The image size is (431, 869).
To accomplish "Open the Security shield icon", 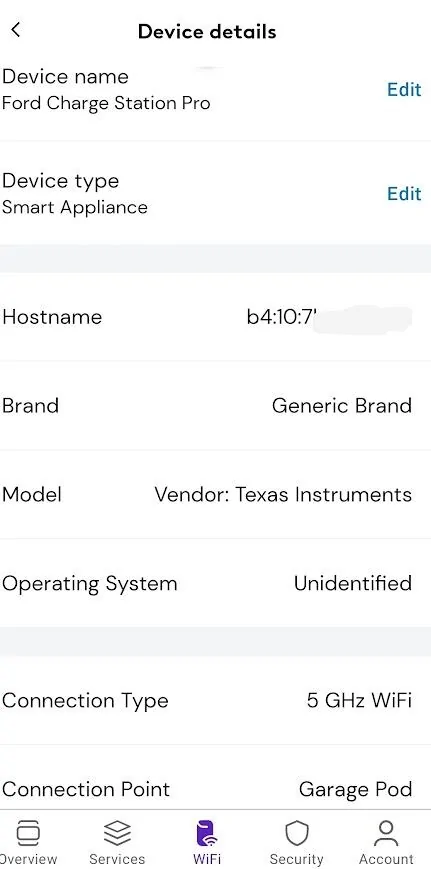I will [296, 834].
